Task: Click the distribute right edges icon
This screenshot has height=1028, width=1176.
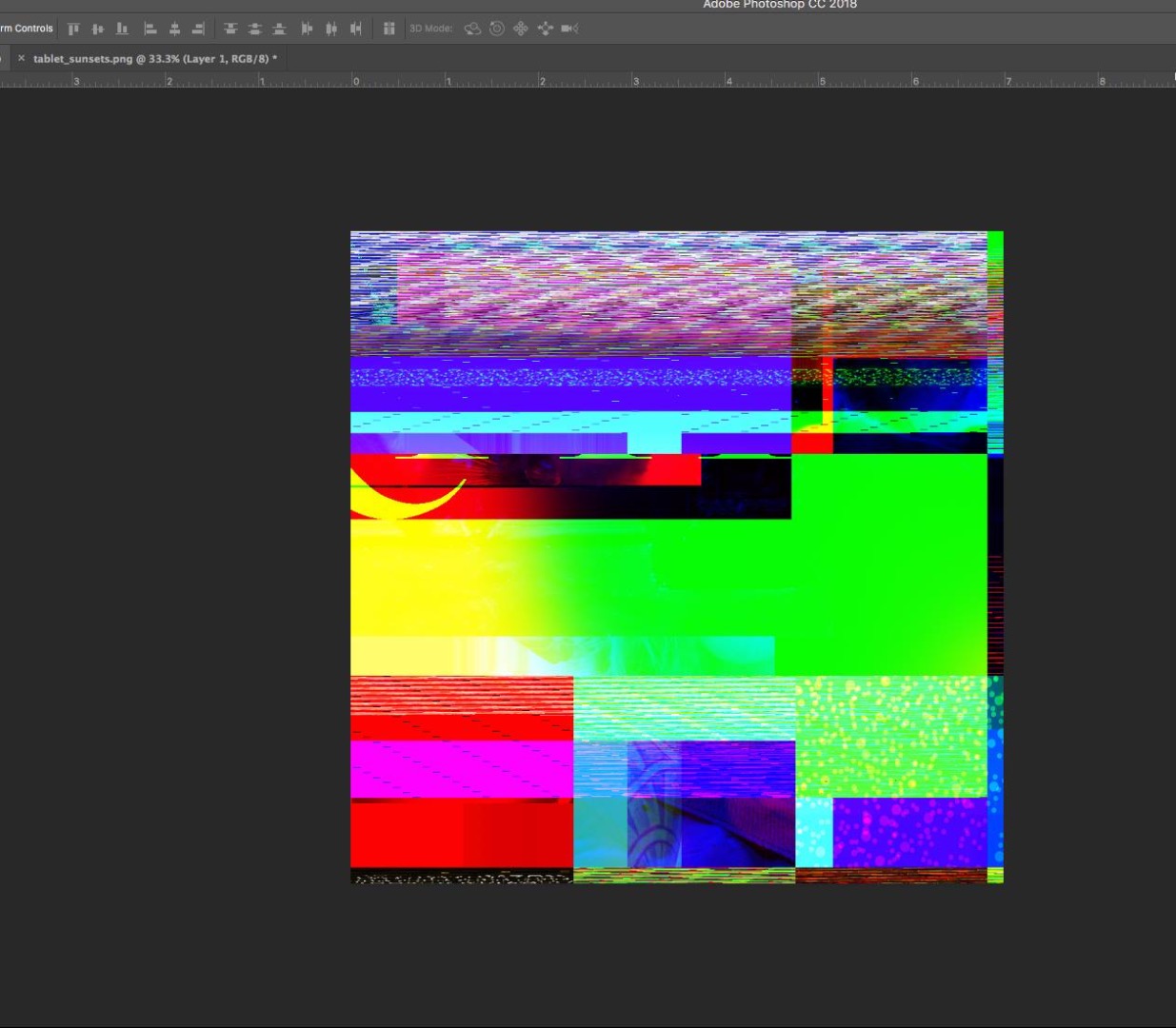Action: coord(355,29)
